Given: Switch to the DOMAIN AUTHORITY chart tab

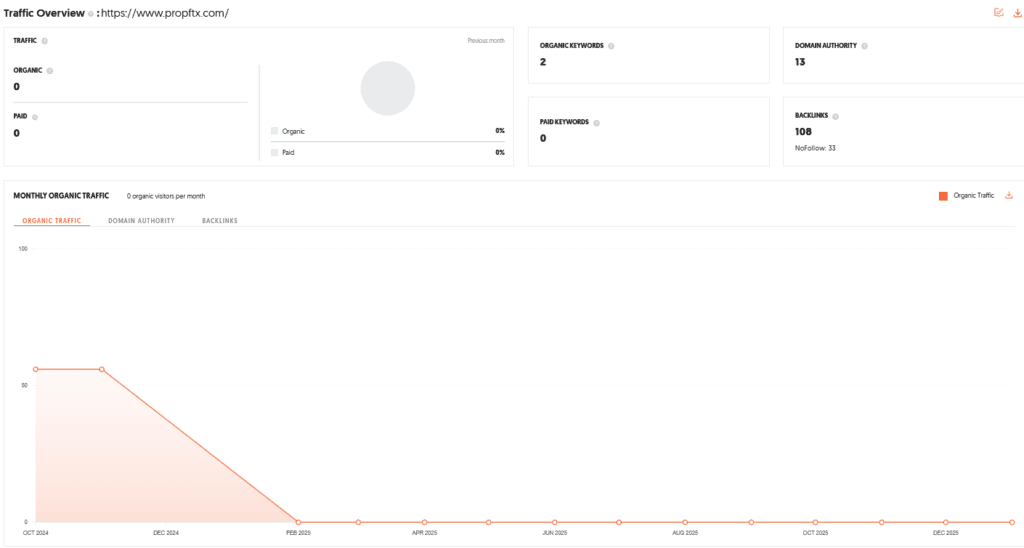Looking at the screenshot, I should (142, 221).
